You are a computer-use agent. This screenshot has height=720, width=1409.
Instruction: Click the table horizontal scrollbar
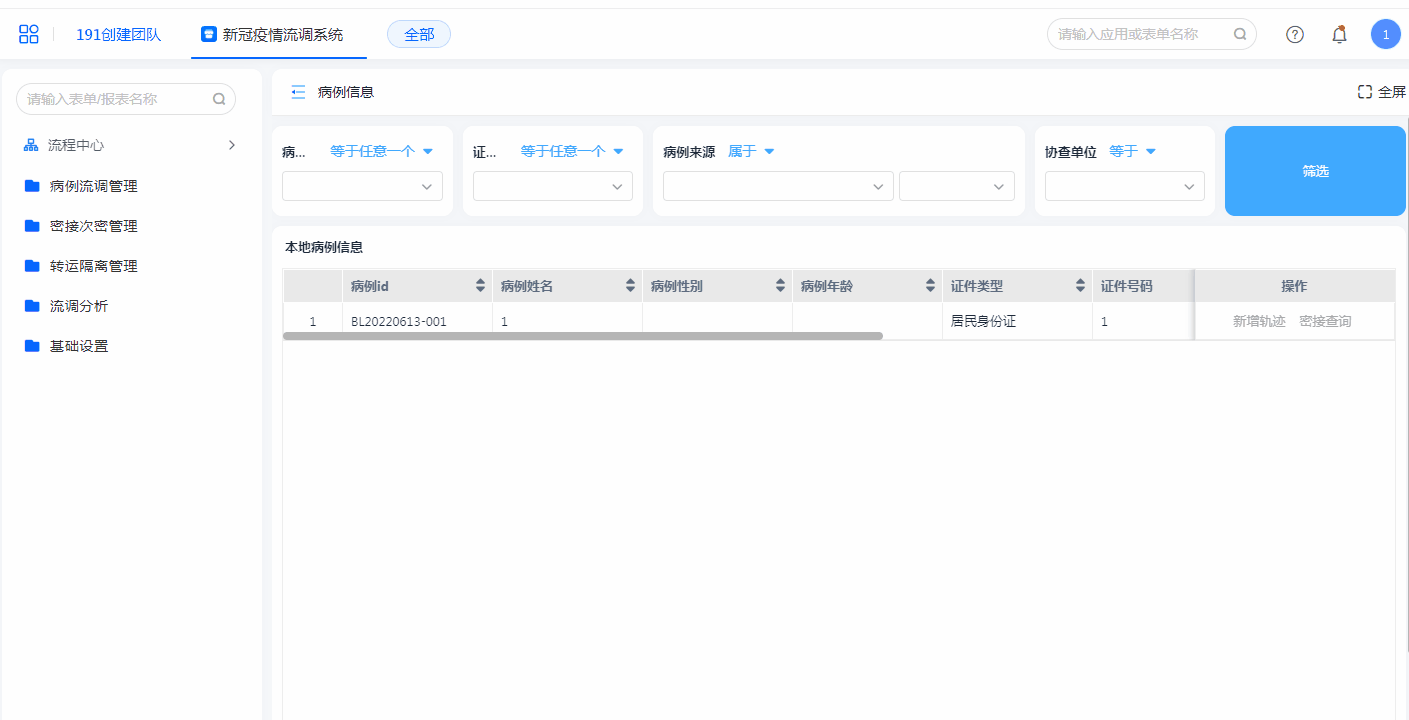pos(582,336)
